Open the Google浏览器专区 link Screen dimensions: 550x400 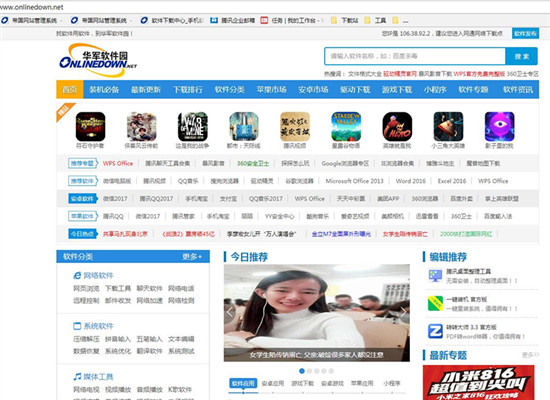(345, 164)
